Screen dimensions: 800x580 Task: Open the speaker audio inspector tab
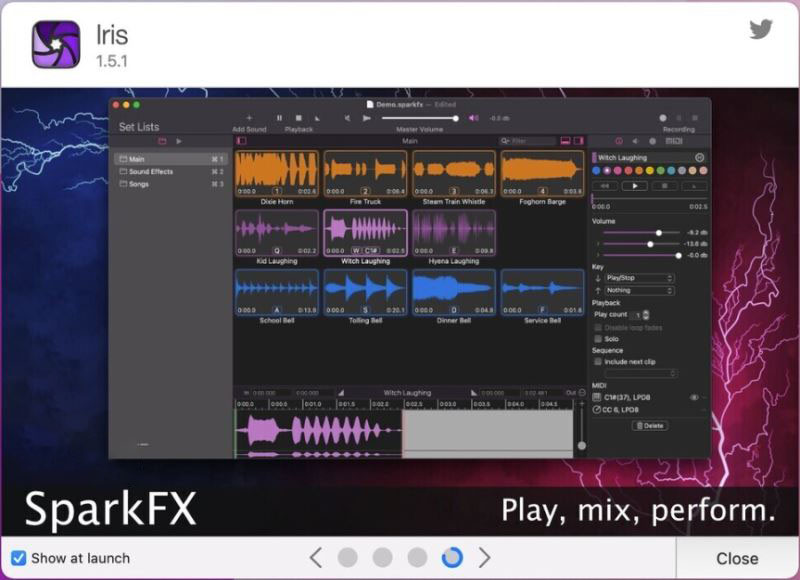coord(636,141)
